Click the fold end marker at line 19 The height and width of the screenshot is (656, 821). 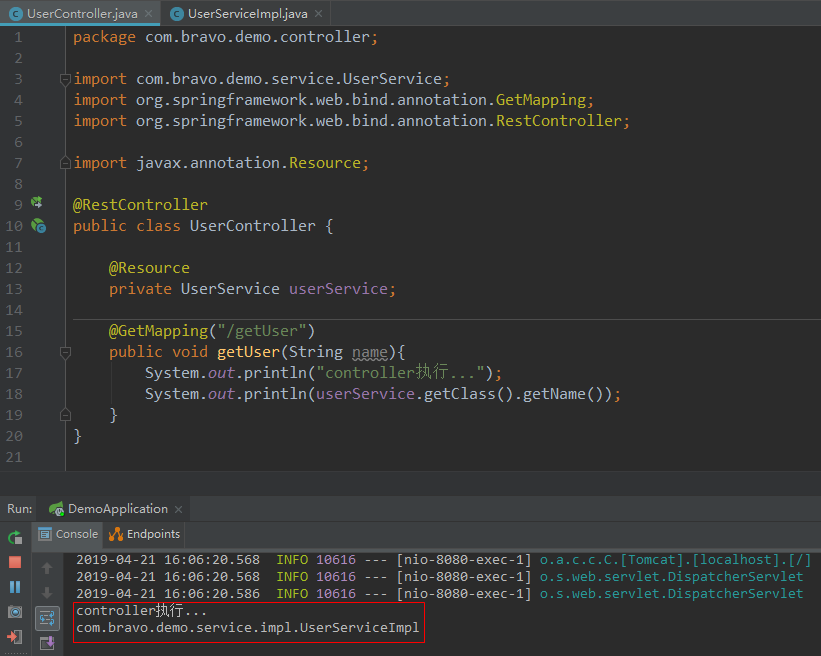[x=65, y=415]
